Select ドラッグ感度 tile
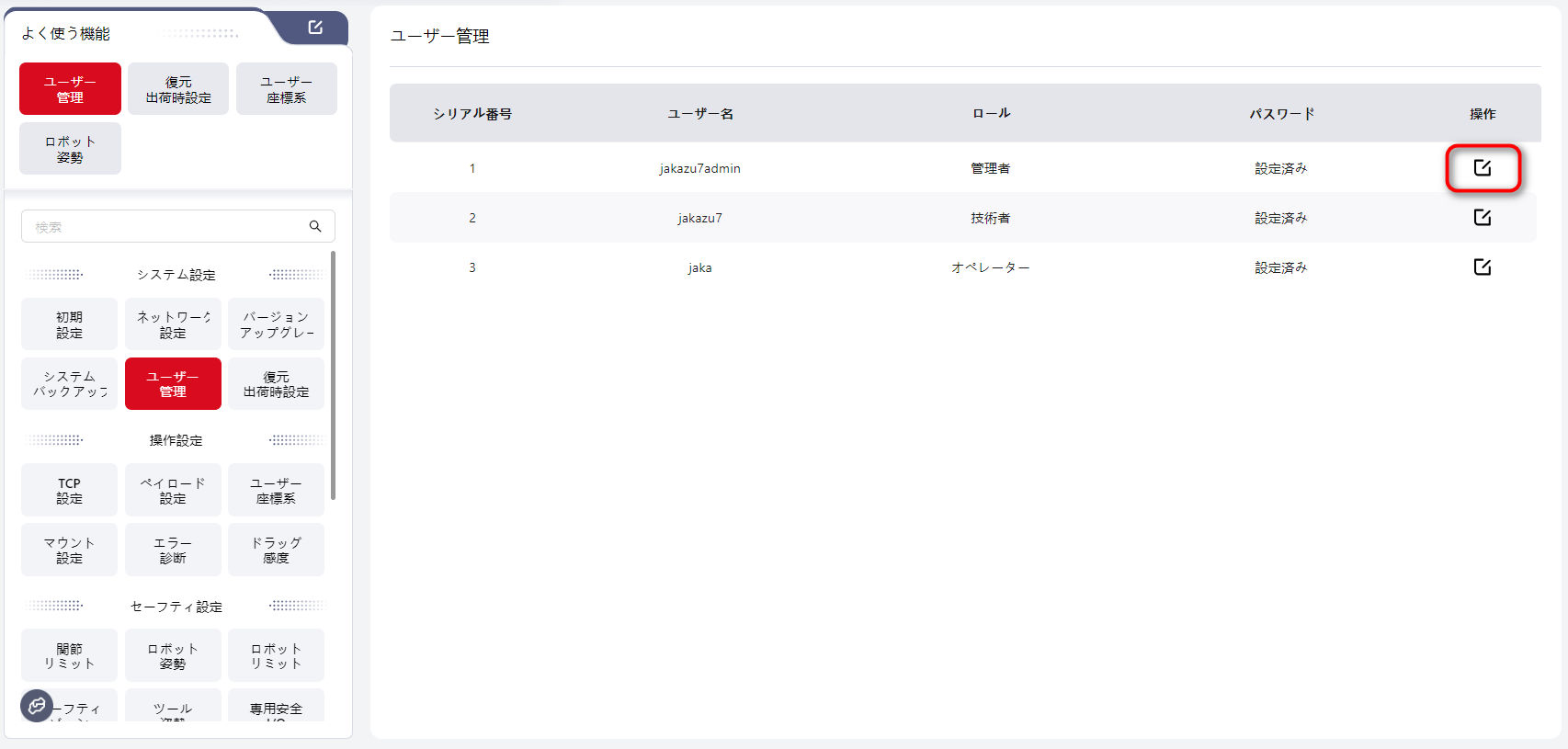Image resolution: width=1568 pixels, height=749 pixels. [x=276, y=550]
